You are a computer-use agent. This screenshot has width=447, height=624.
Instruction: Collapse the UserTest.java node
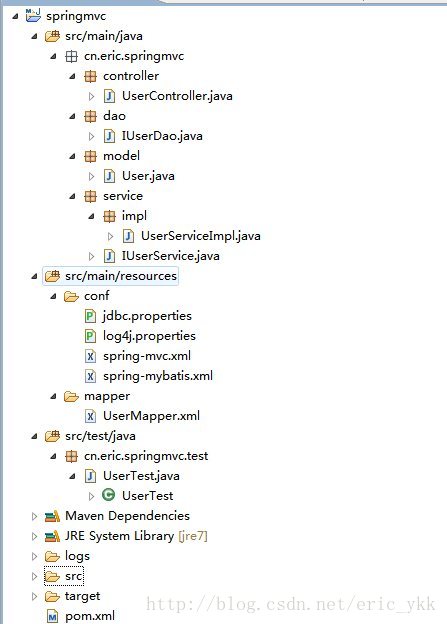click(72, 476)
